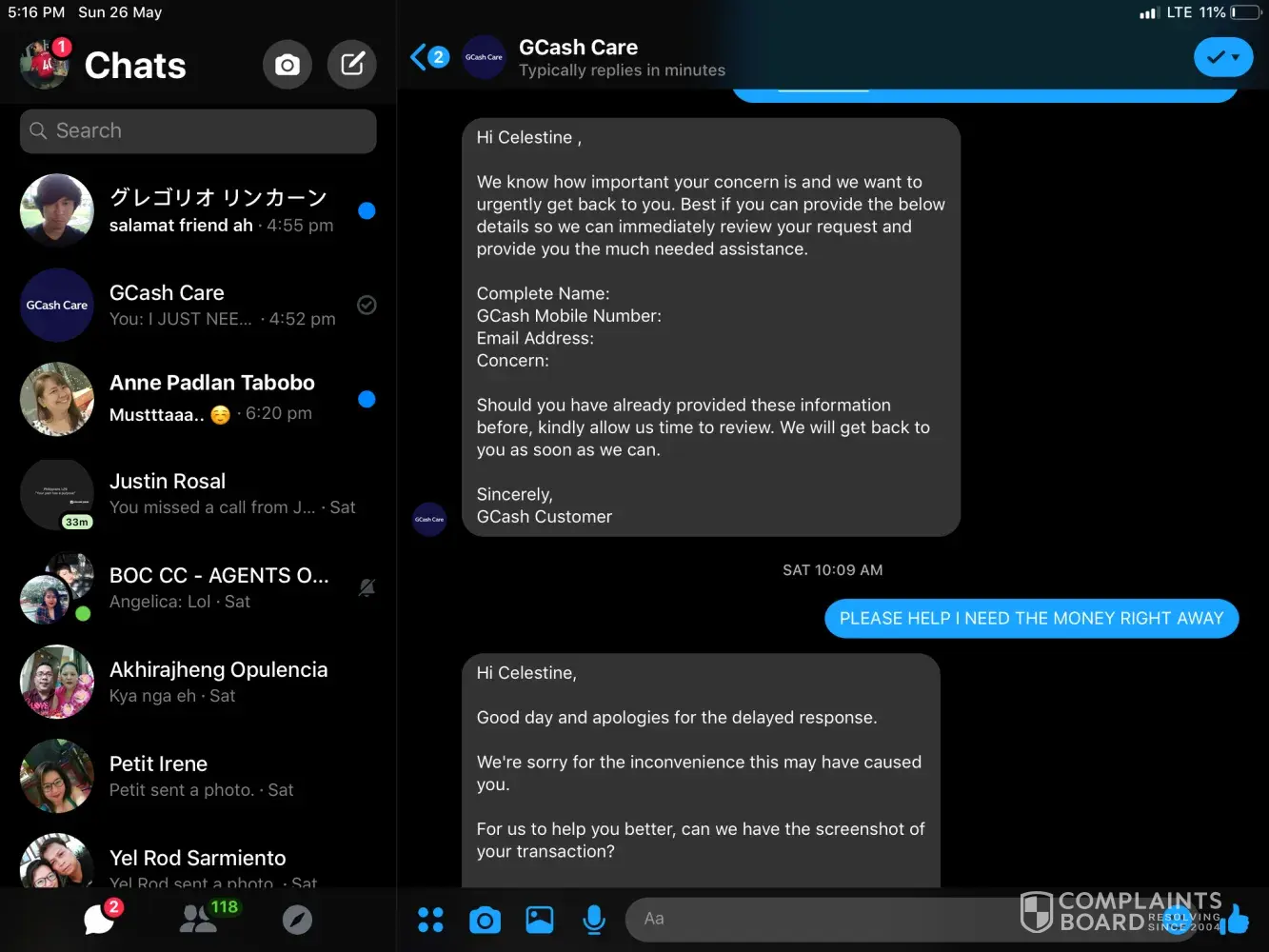Open the four-dot more actions icon
This screenshot has width=1269, height=952.
click(x=430, y=920)
